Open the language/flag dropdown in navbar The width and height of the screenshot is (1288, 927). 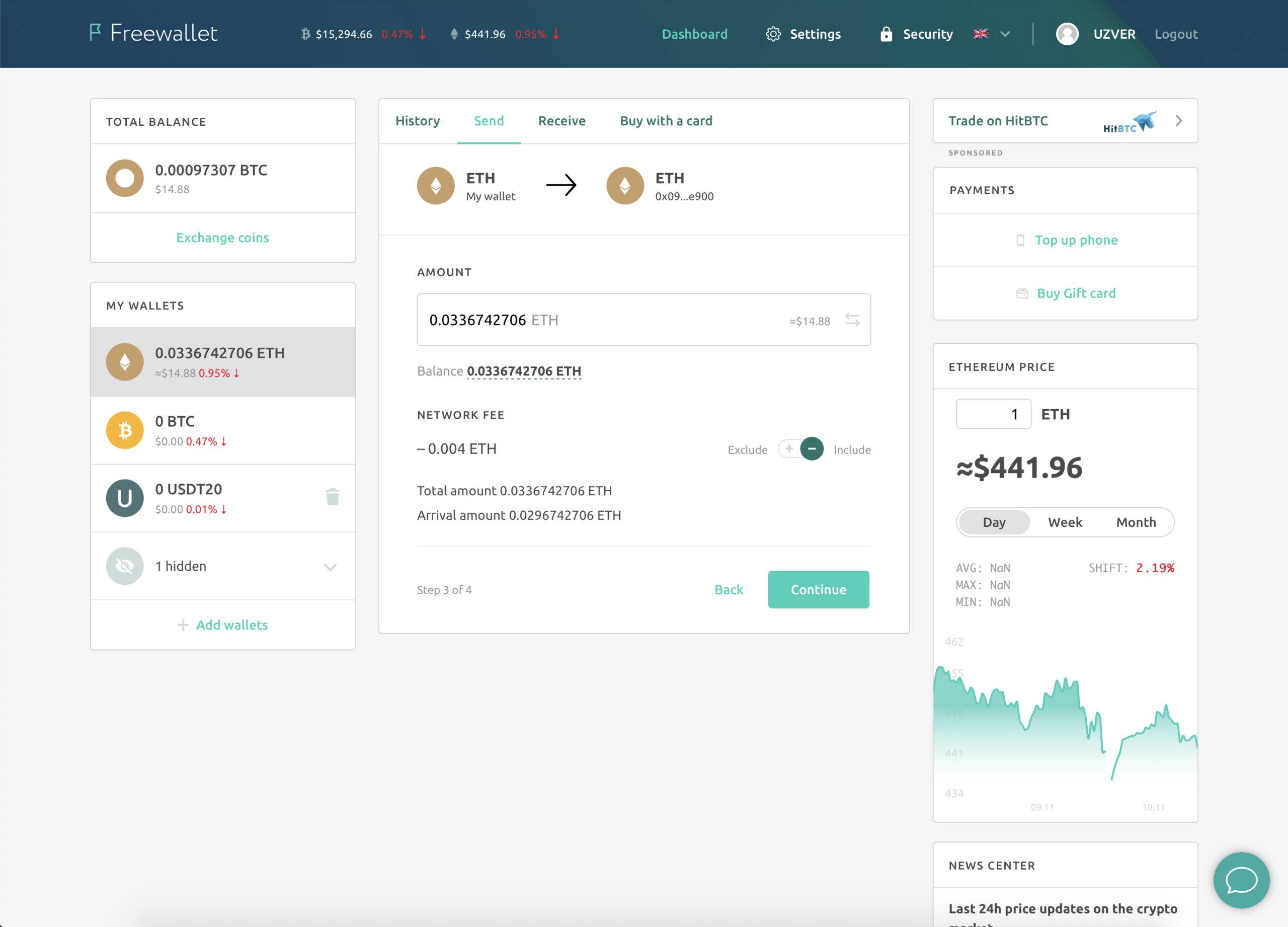click(989, 33)
